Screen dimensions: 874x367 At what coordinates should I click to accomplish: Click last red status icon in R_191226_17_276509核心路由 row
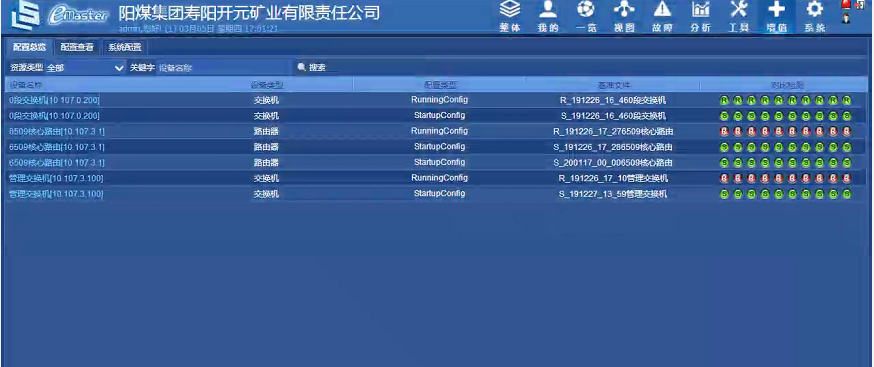(847, 132)
